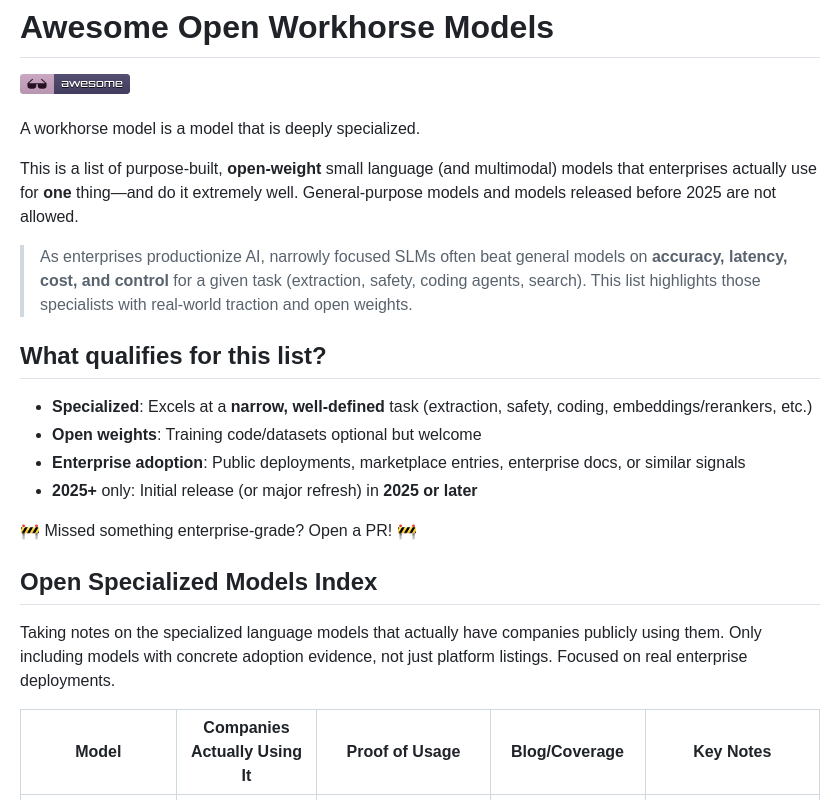Select the Enterprise adoption bullet item

[x=127, y=462]
